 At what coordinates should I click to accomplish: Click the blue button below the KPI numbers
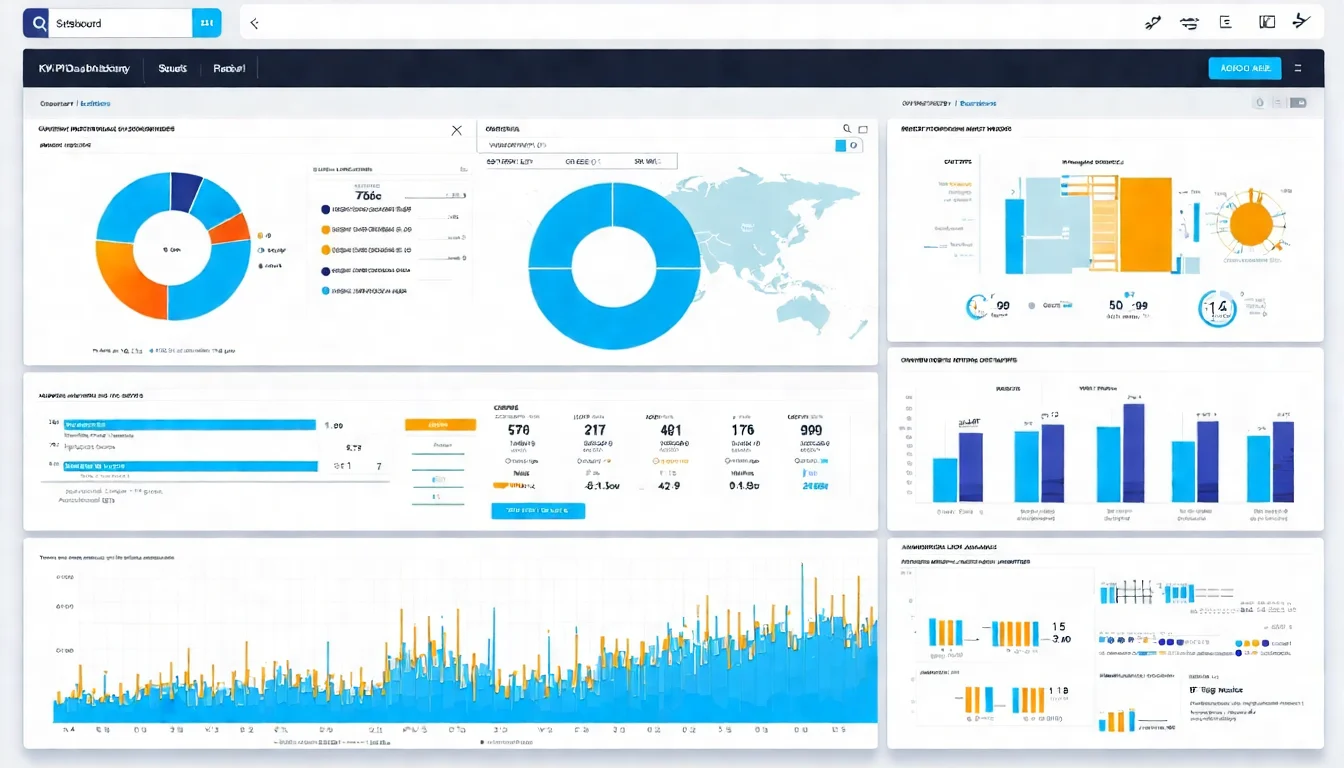coord(538,511)
